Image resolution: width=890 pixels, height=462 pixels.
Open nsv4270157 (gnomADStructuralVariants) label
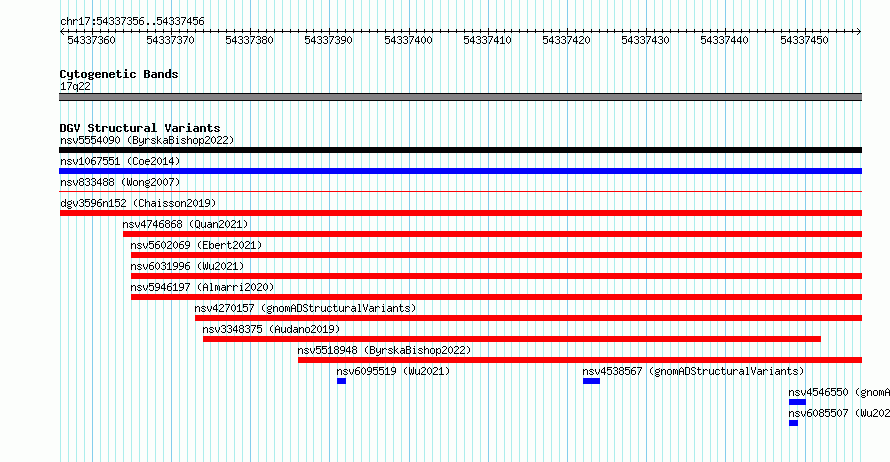[x=305, y=308]
